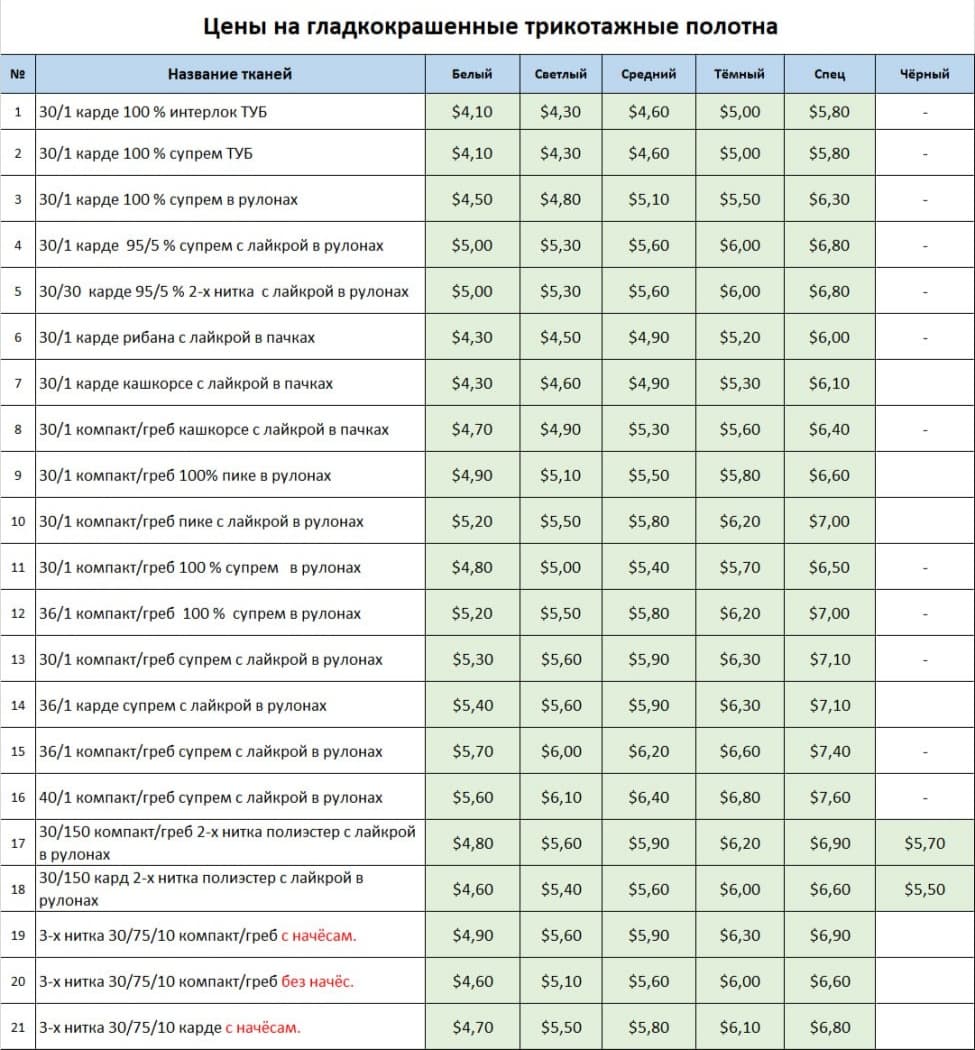975x1050 pixels.
Task: Select the '30/1 карде рибана с лайкрой в пачках' cell
Action: pyautogui.click(x=230, y=338)
